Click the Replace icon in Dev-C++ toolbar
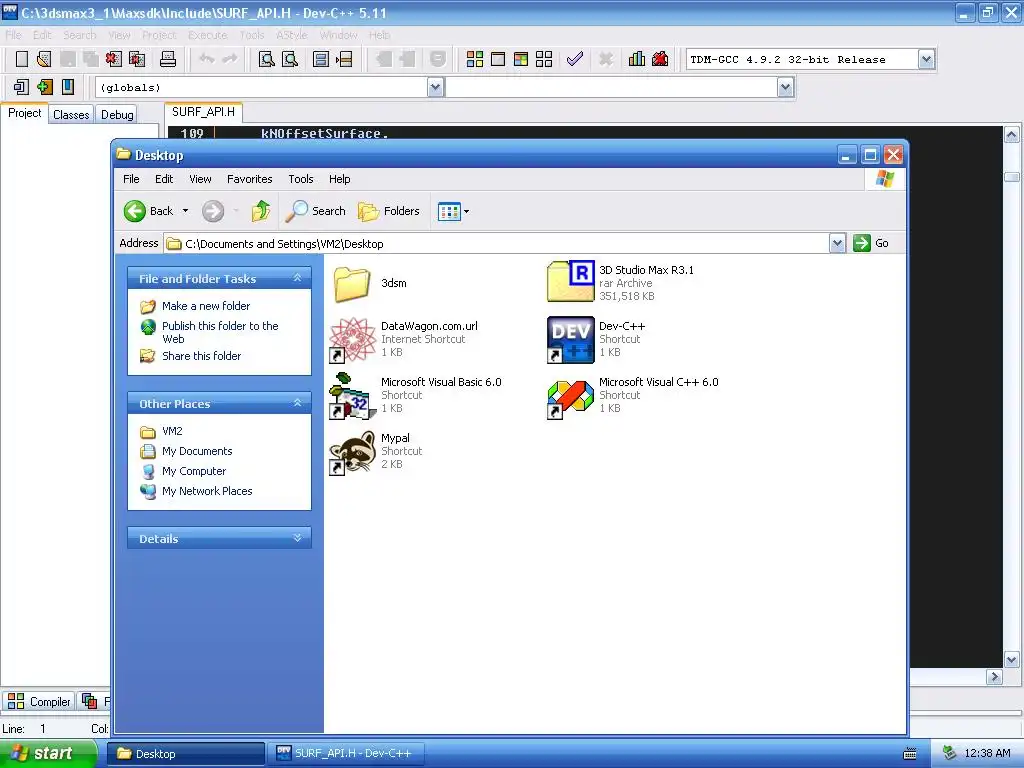 290,59
